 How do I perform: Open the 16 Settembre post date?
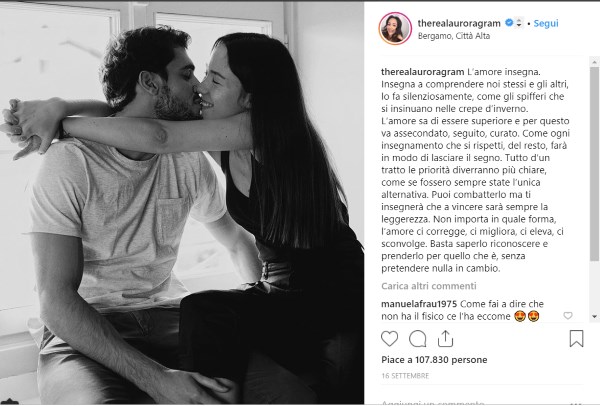(405, 376)
